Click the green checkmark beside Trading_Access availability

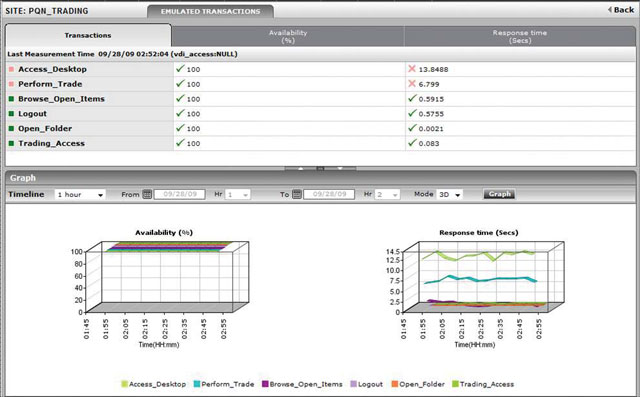click(180, 143)
